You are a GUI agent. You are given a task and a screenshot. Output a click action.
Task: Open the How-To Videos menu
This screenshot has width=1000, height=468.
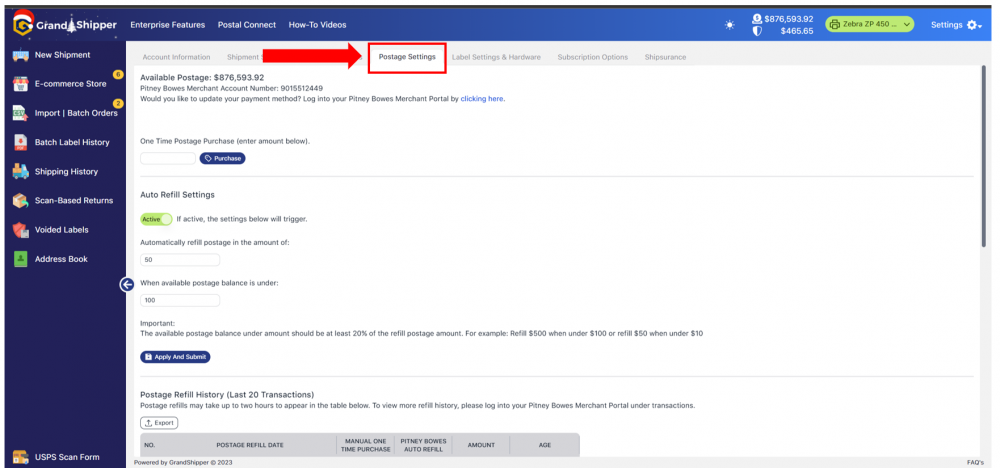click(x=318, y=25)
